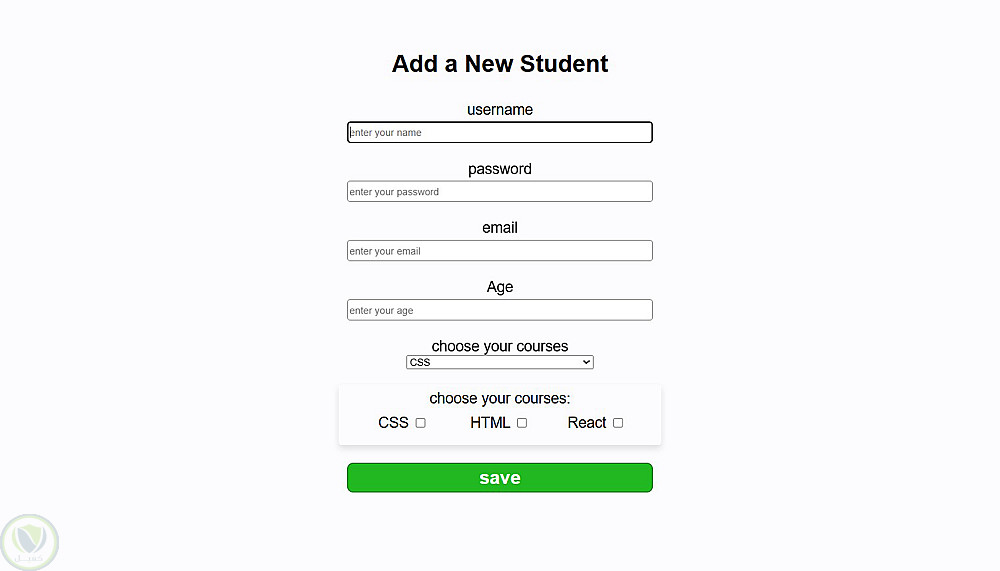Check the React checkbox
Image resolution: width=1000 pixels, height=571 pixels.
click(x=618, y=423)
